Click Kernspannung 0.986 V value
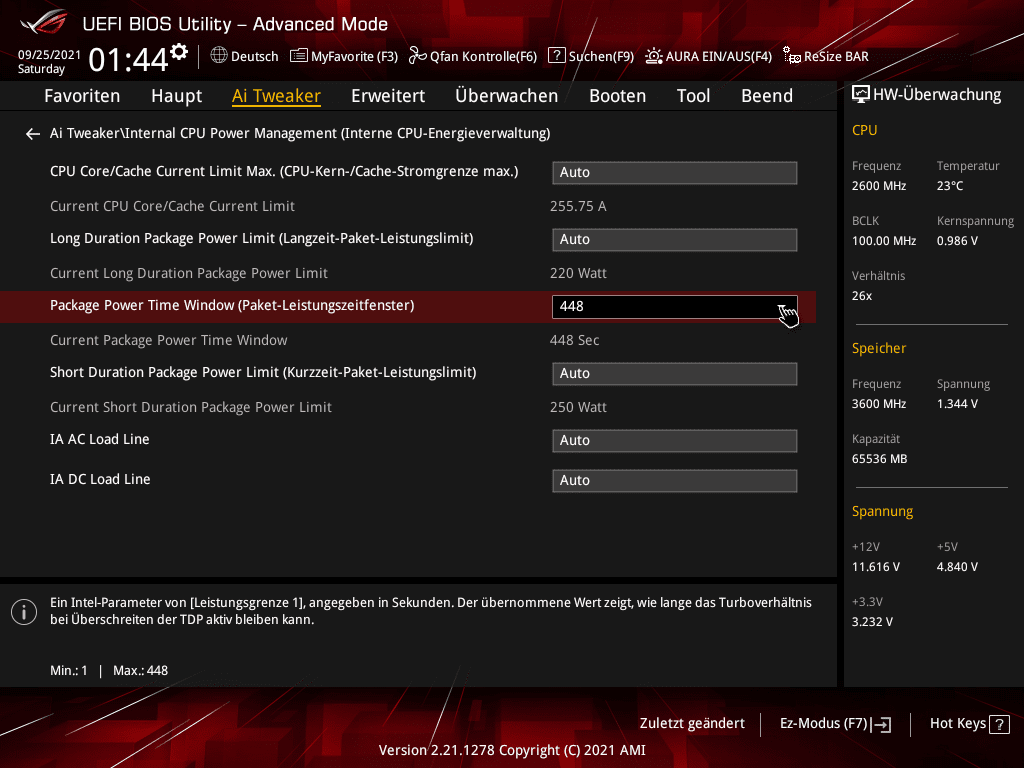 pos(957,241)
